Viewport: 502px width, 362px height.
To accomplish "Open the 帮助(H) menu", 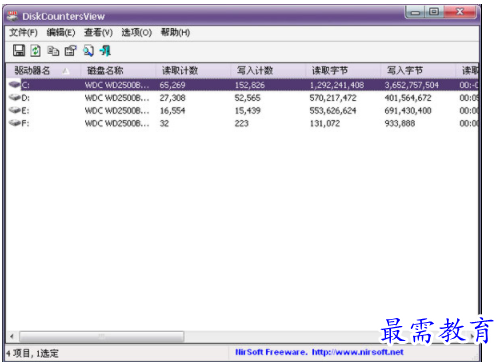I will point(175,32).
